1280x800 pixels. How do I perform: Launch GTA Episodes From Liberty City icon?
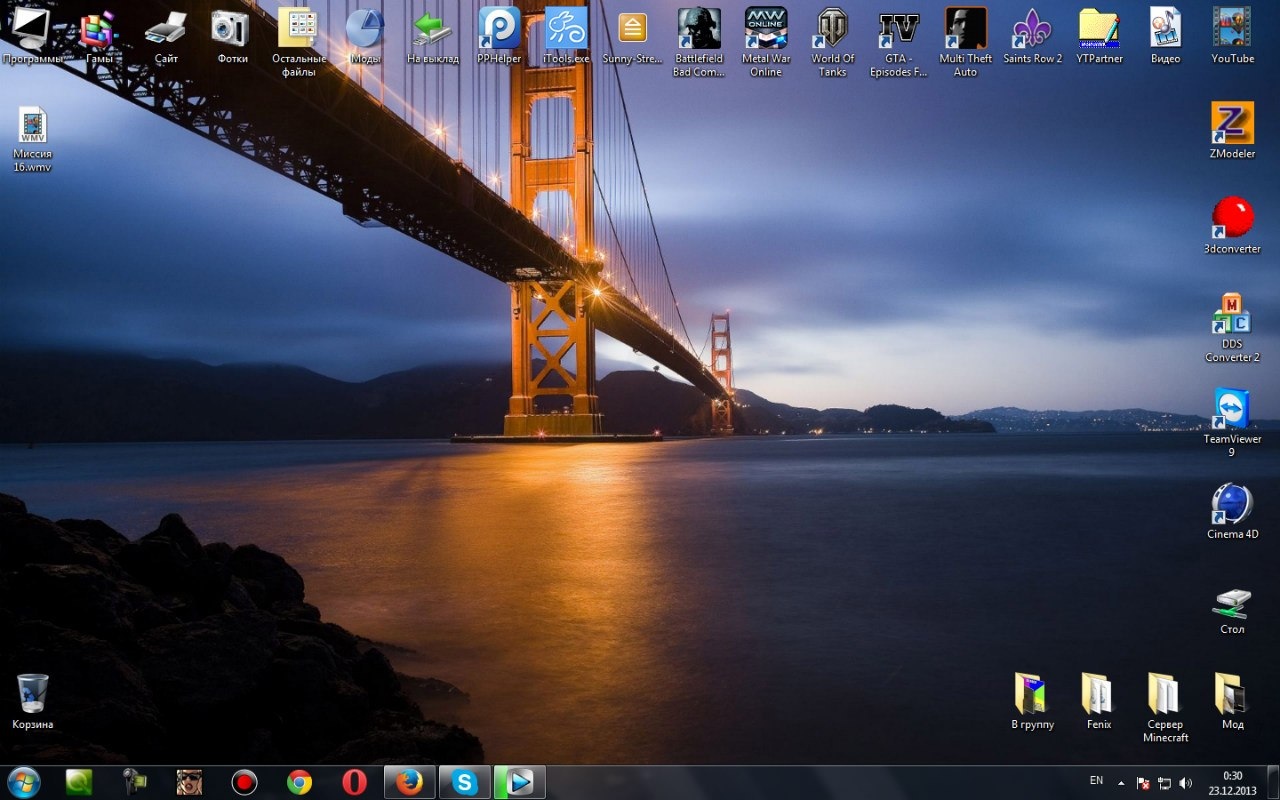point(898,29)
